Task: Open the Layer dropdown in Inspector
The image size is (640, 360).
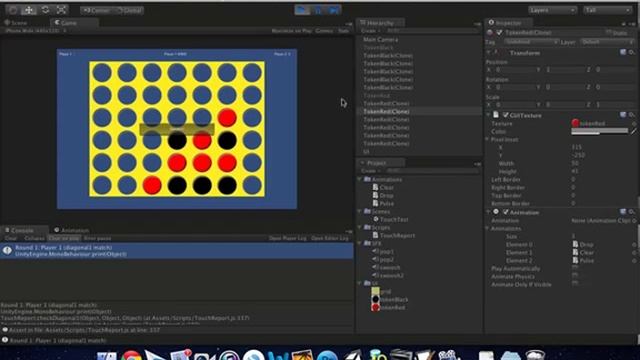Action: coord(607,42)
